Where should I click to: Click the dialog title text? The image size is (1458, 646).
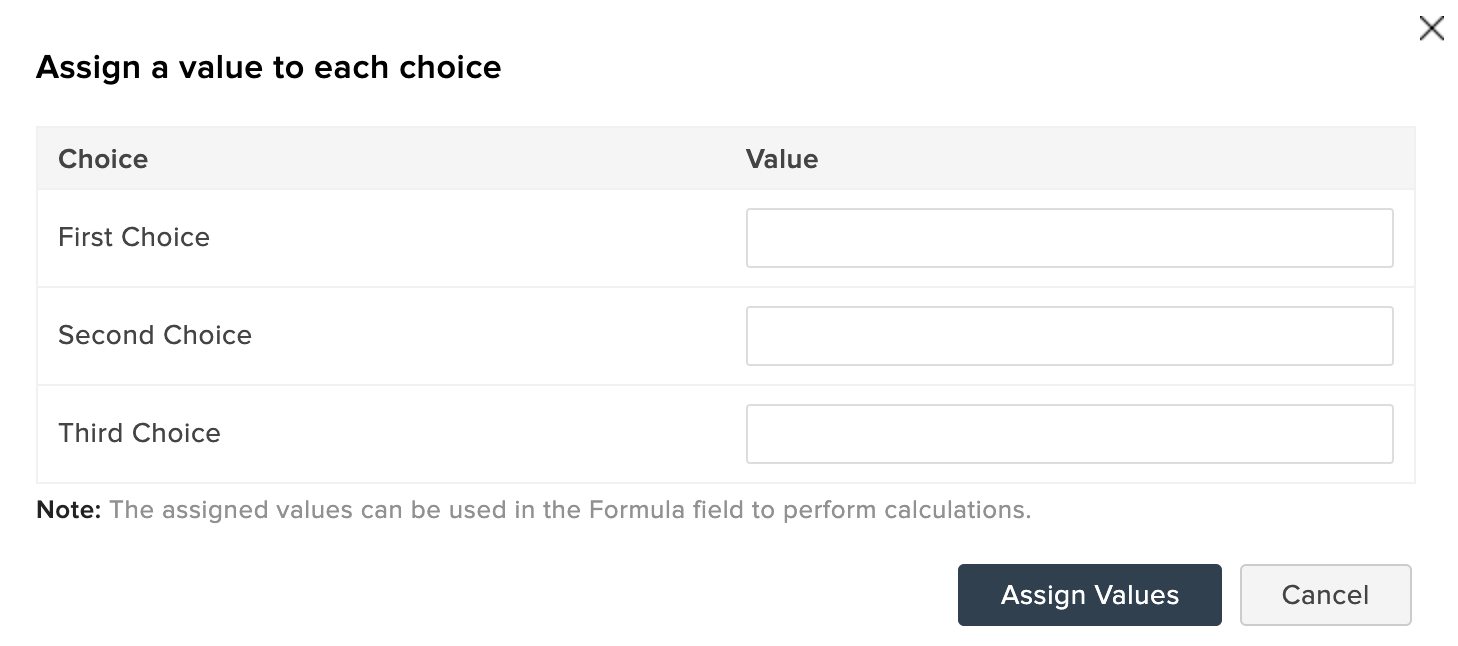pos(268,67)
